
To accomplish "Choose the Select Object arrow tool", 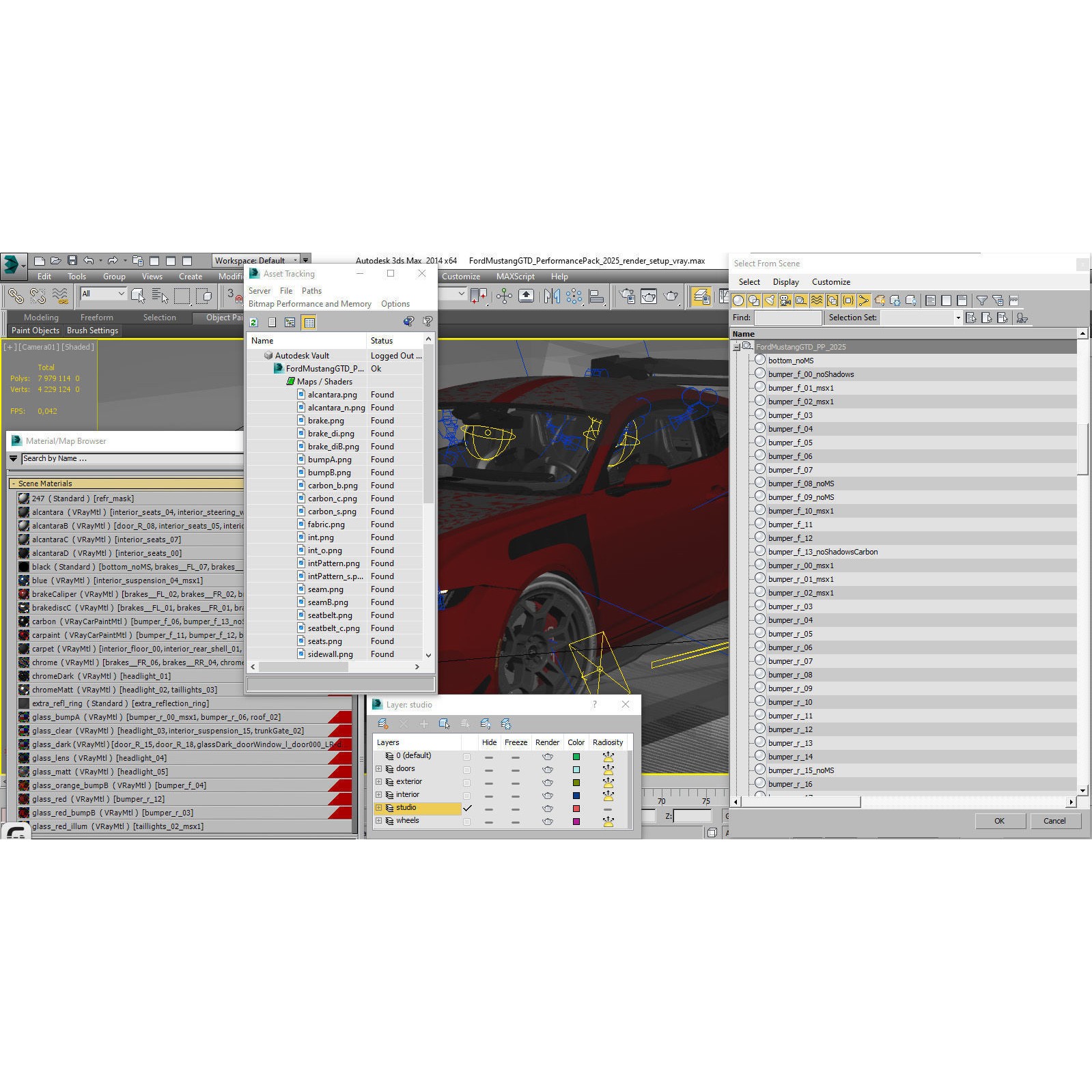I will [x=138, y=296].
